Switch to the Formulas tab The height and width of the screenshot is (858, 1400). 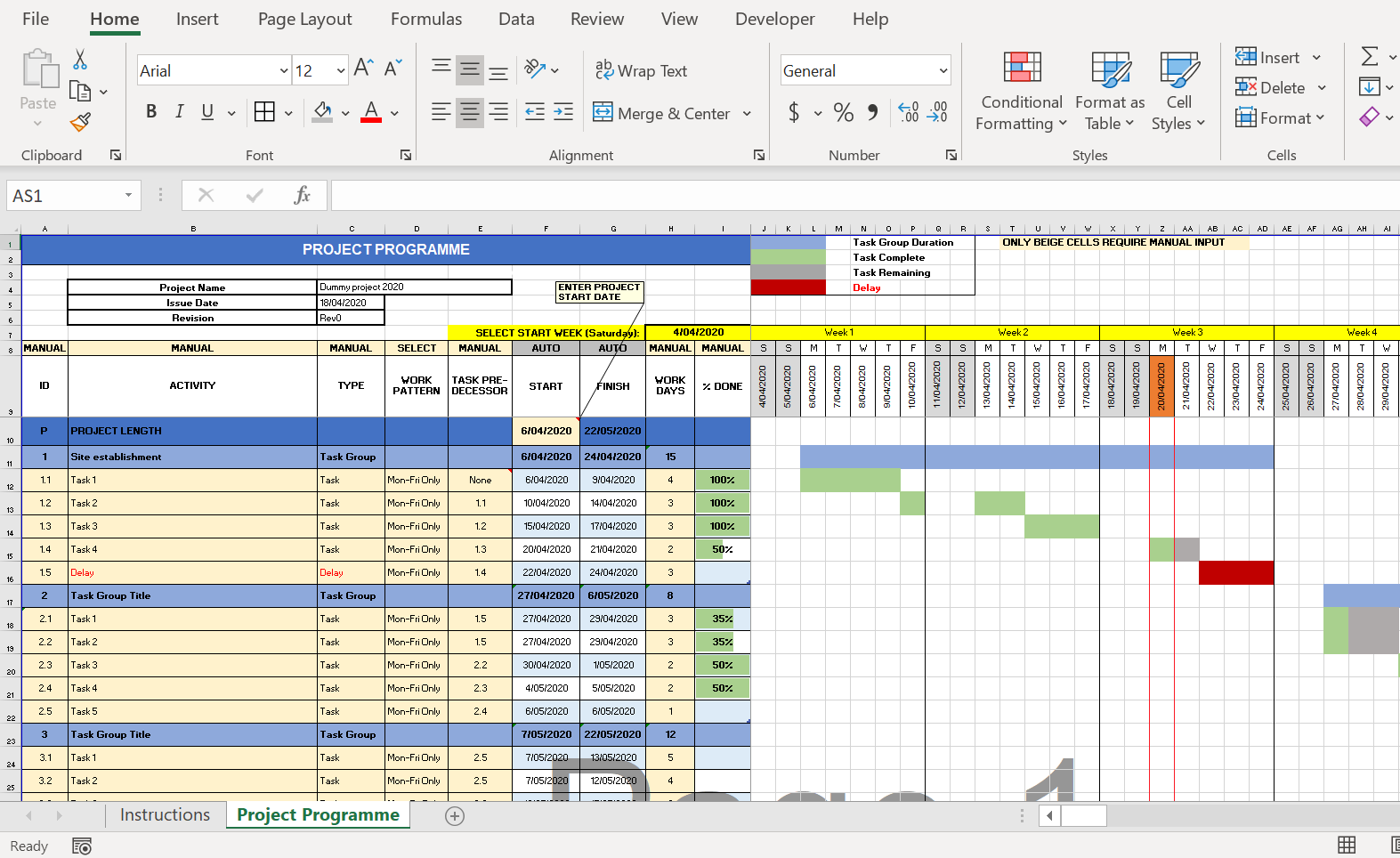(426, 19)
